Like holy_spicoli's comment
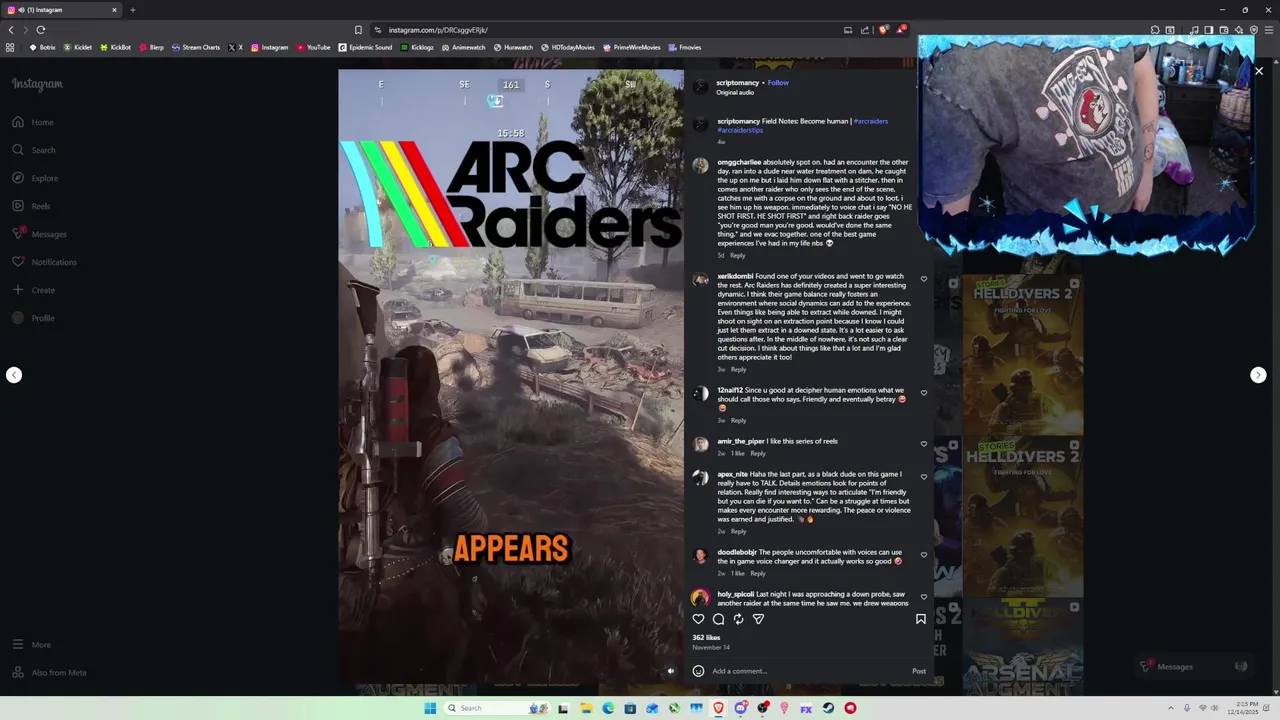This screenshot has width=1280, height=720. (x=924, y=597)
